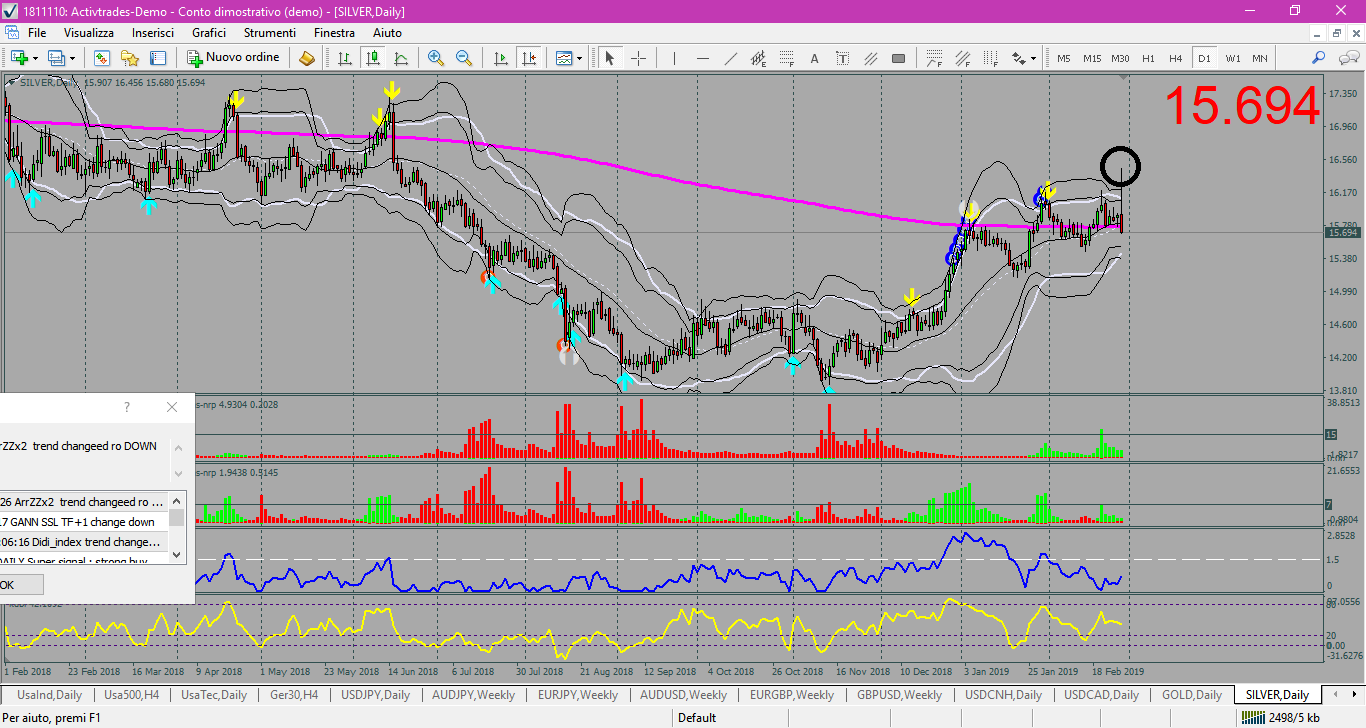This screenshot has height=728, width=1366.
Task: Select the Fibonacci time zones tool
Action: (x=991, y=58)
